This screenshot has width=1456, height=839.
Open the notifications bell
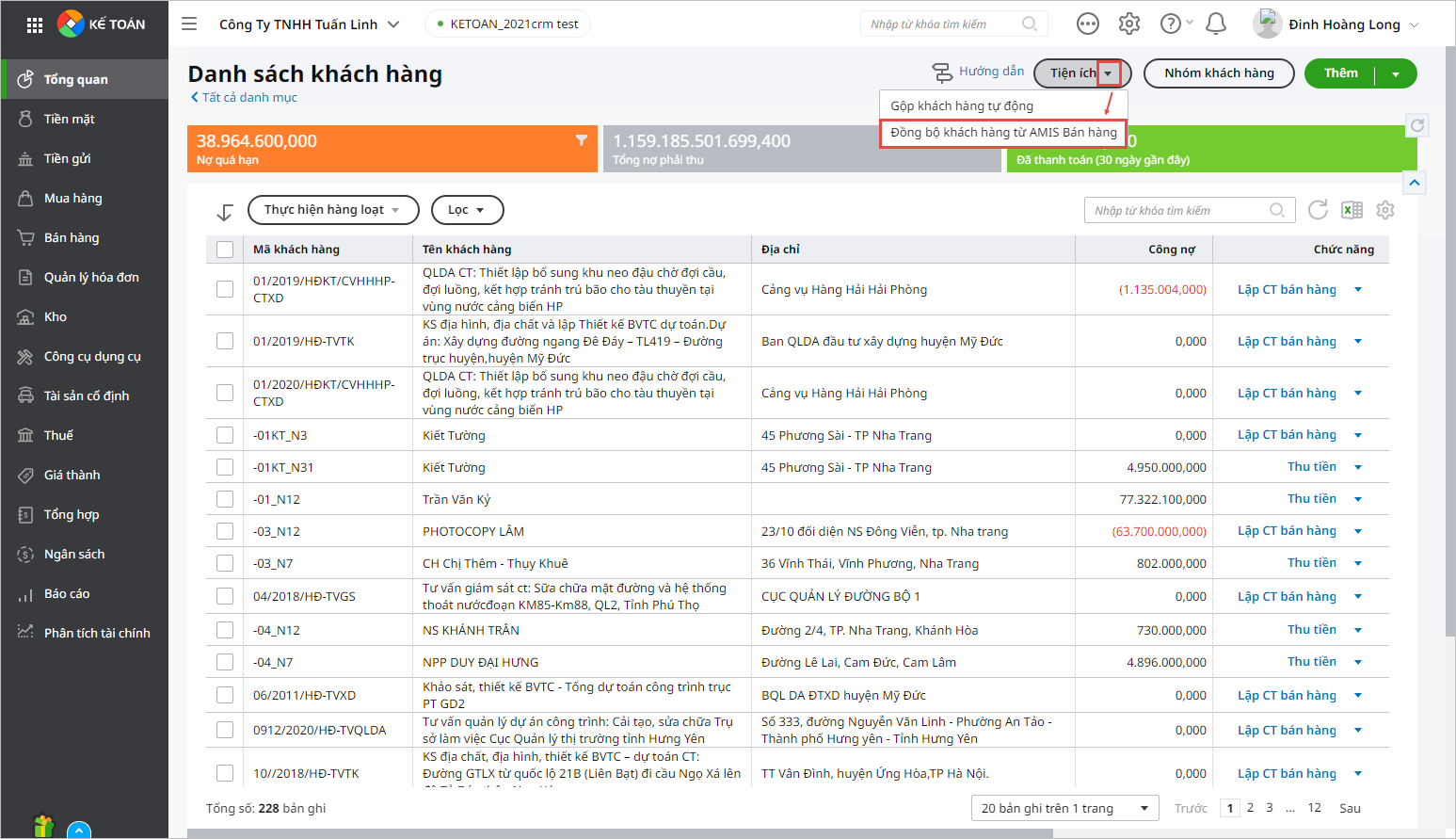coord(1215,24)
